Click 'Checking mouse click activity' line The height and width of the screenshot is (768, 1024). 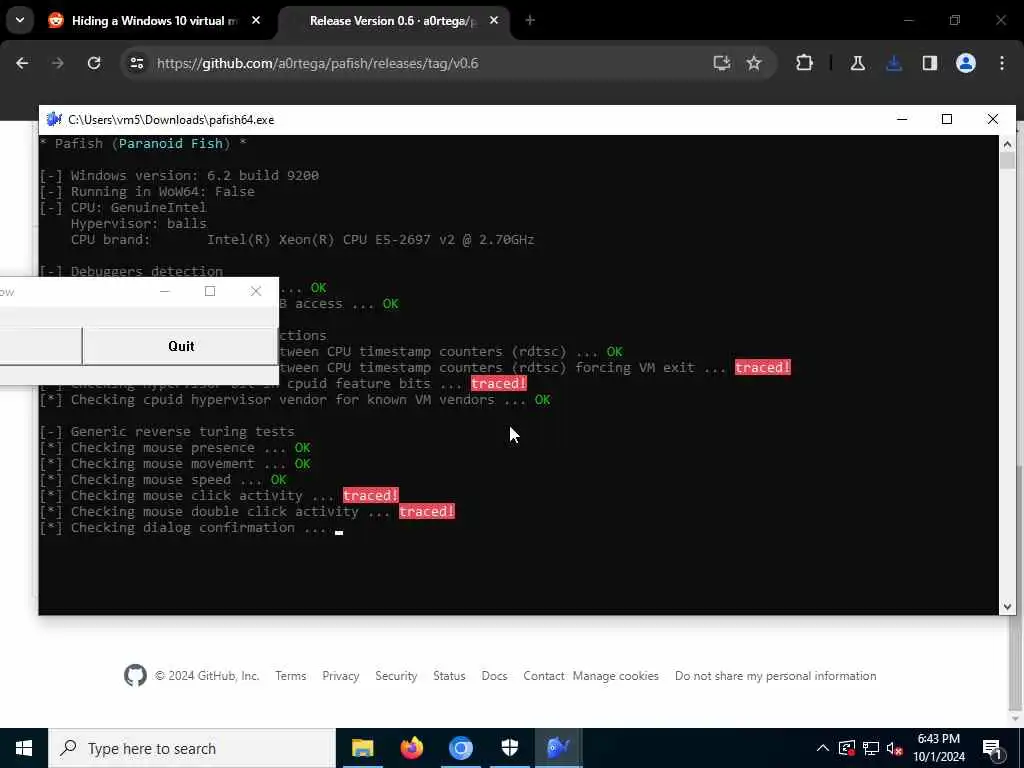pos(219,496)
